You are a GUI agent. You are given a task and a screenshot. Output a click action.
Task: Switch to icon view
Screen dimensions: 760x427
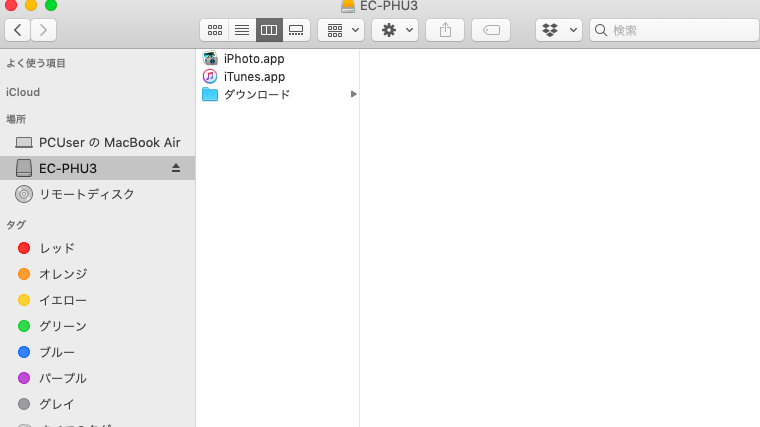215,30
